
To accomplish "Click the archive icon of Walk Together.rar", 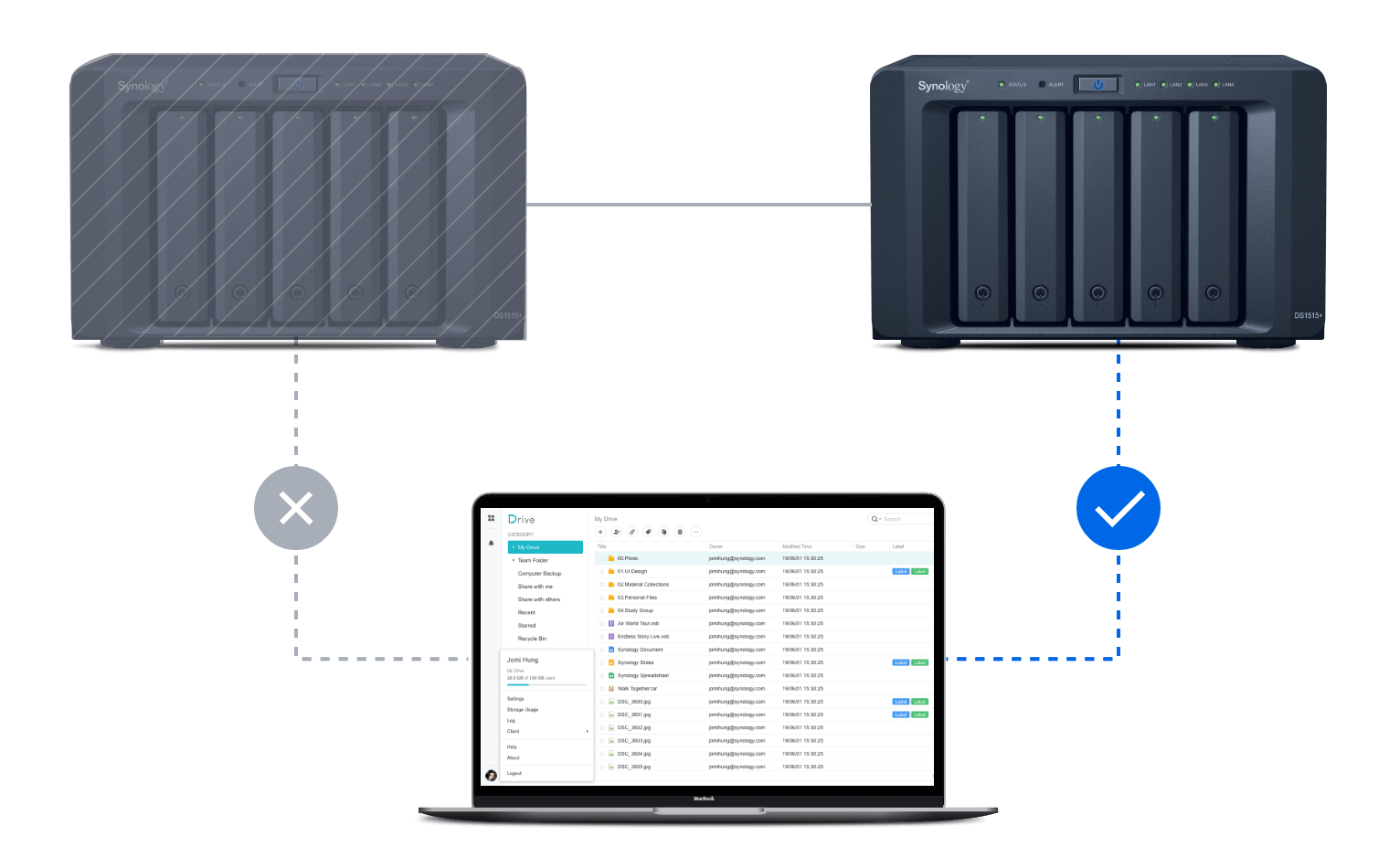I will [611, 689].
